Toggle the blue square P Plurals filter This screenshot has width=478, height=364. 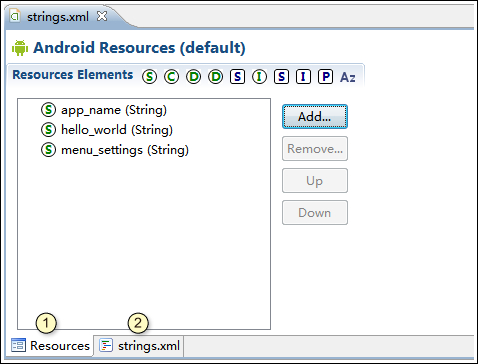tap(325, 77)
